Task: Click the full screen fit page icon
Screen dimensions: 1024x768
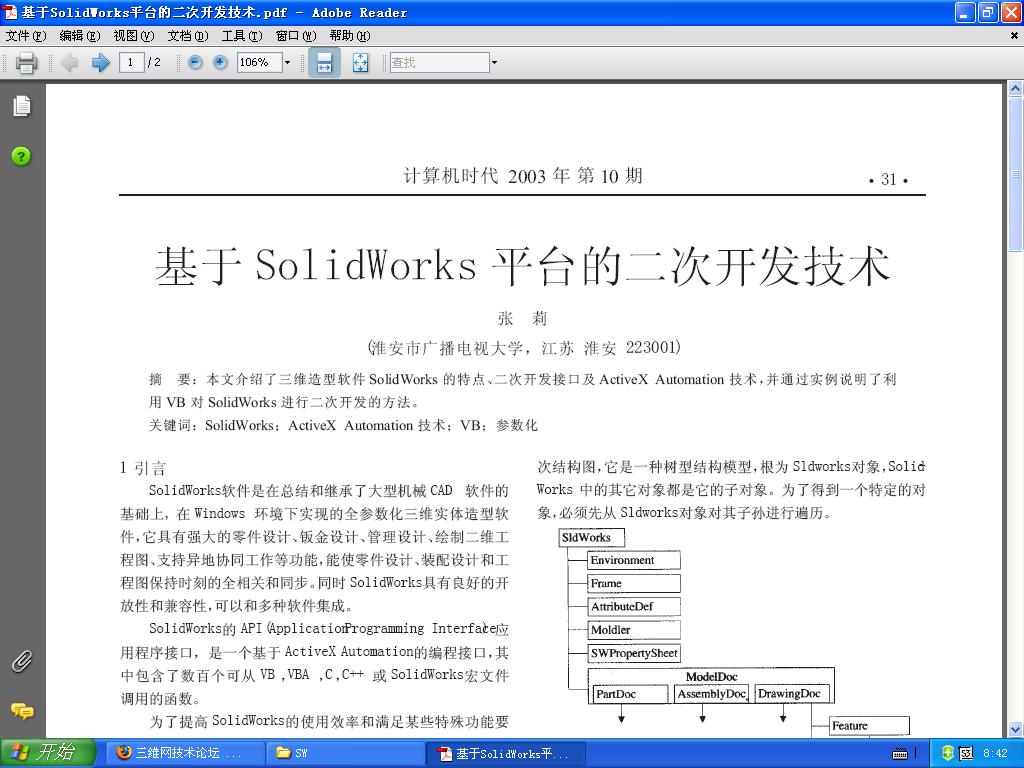Action: click(360, 63)
